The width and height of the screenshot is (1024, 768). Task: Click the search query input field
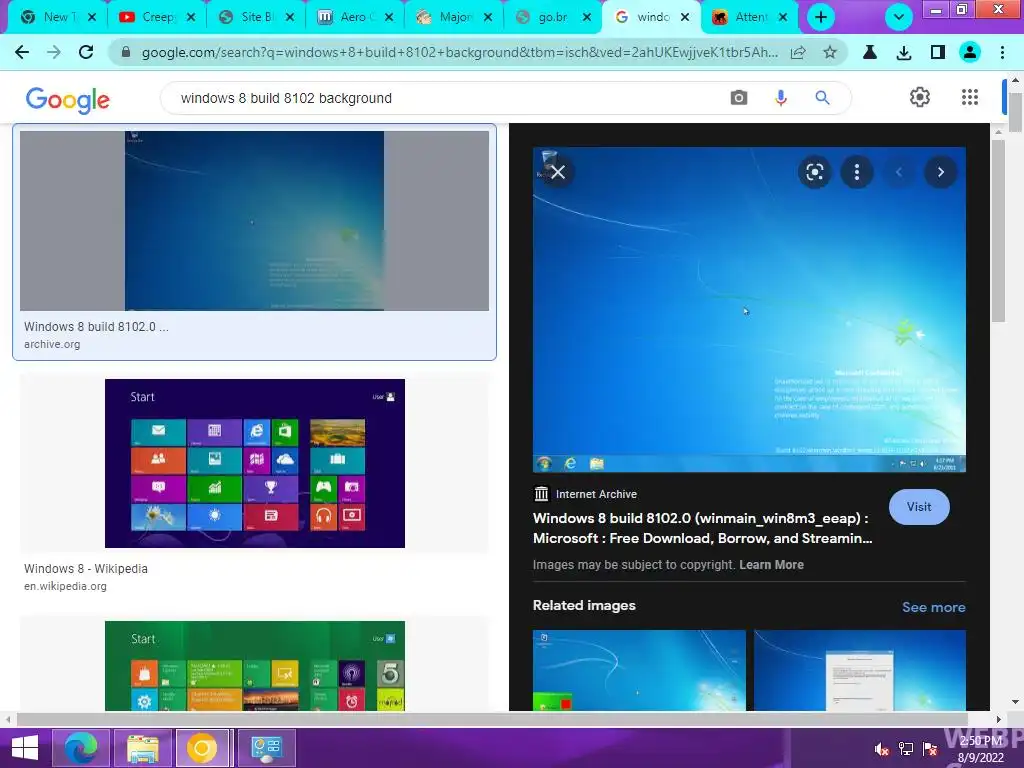(x=444, y=98)
